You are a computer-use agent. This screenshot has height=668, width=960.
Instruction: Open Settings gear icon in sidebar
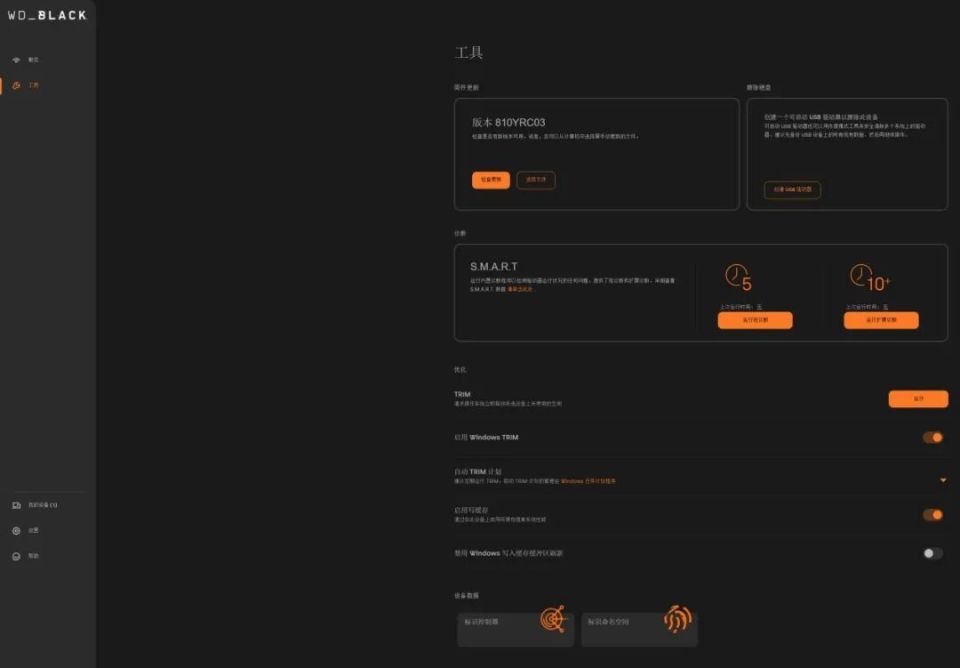17,531
